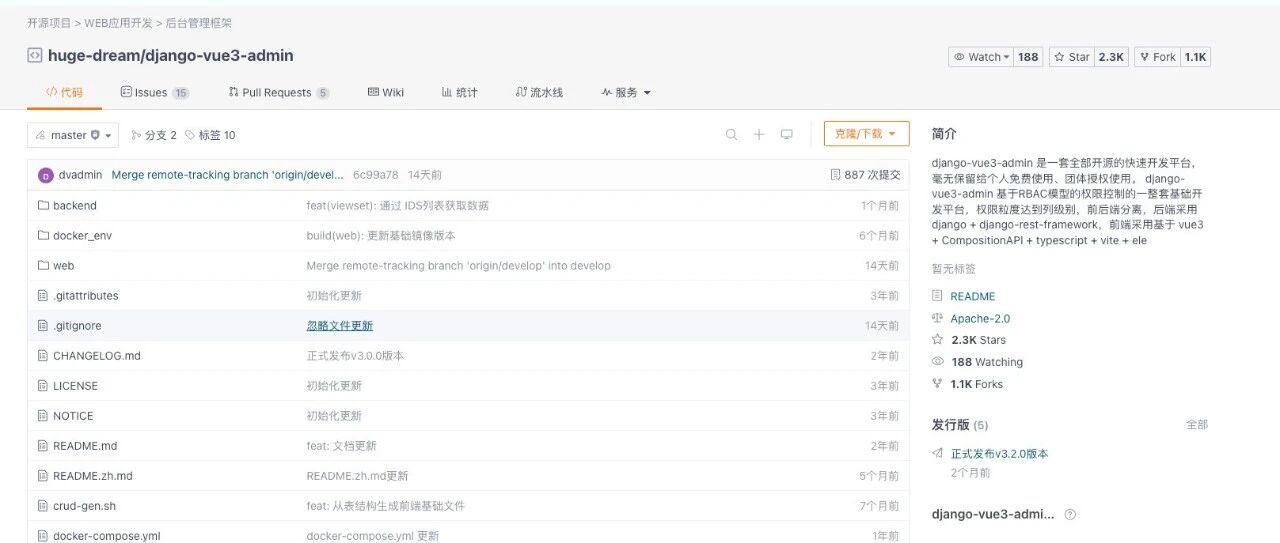Click the search icon above the file list

tap(732, 135)
